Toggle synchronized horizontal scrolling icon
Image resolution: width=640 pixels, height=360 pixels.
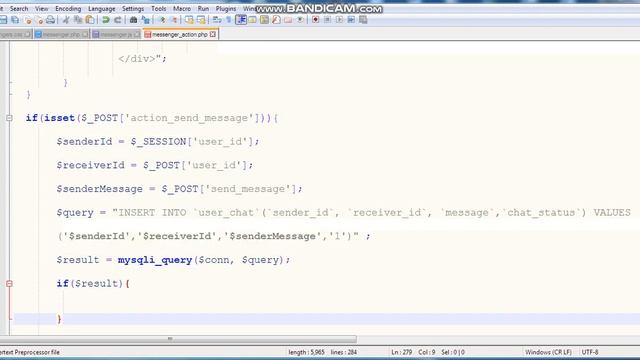(x=201, y=20)
